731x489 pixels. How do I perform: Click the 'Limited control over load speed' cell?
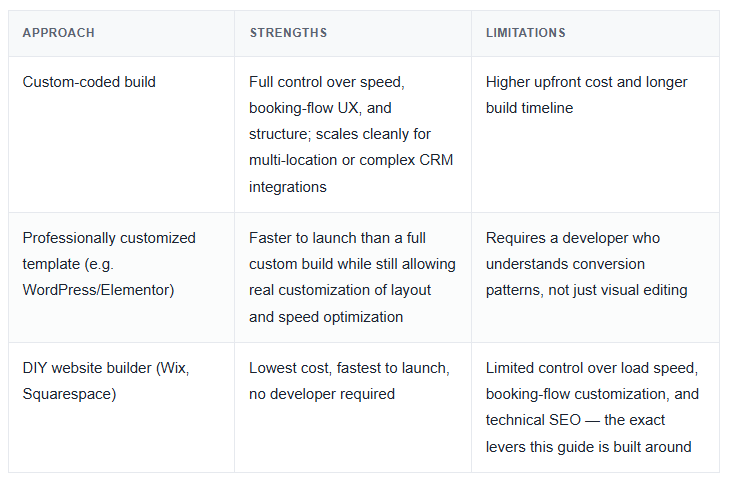(595, 407)
